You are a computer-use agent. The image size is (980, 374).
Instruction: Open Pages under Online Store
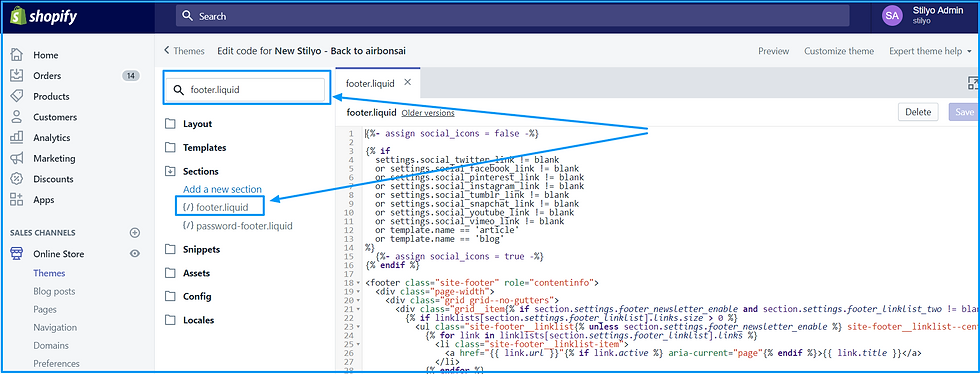tap(45, 310)
